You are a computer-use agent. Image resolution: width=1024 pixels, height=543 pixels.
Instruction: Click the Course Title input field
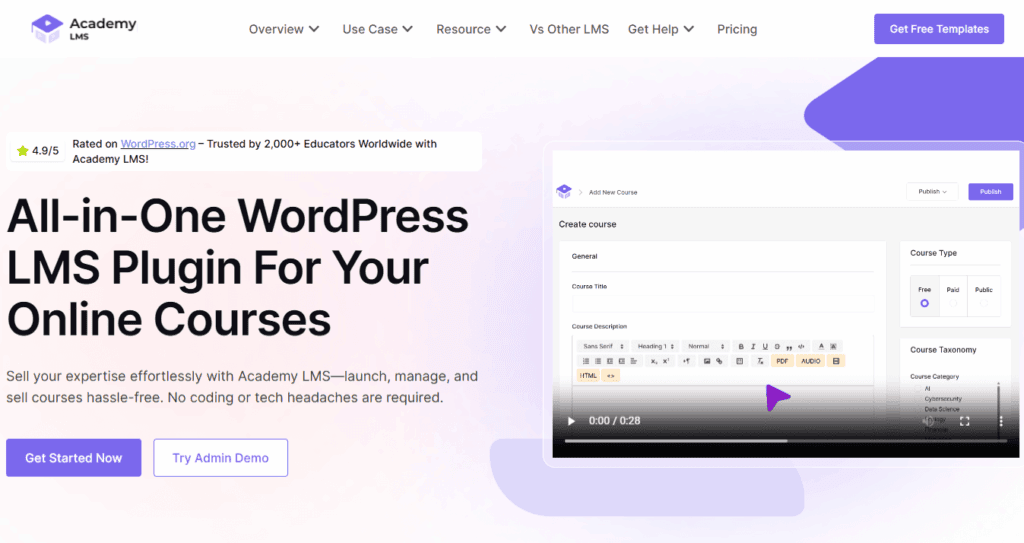(722, 303)
